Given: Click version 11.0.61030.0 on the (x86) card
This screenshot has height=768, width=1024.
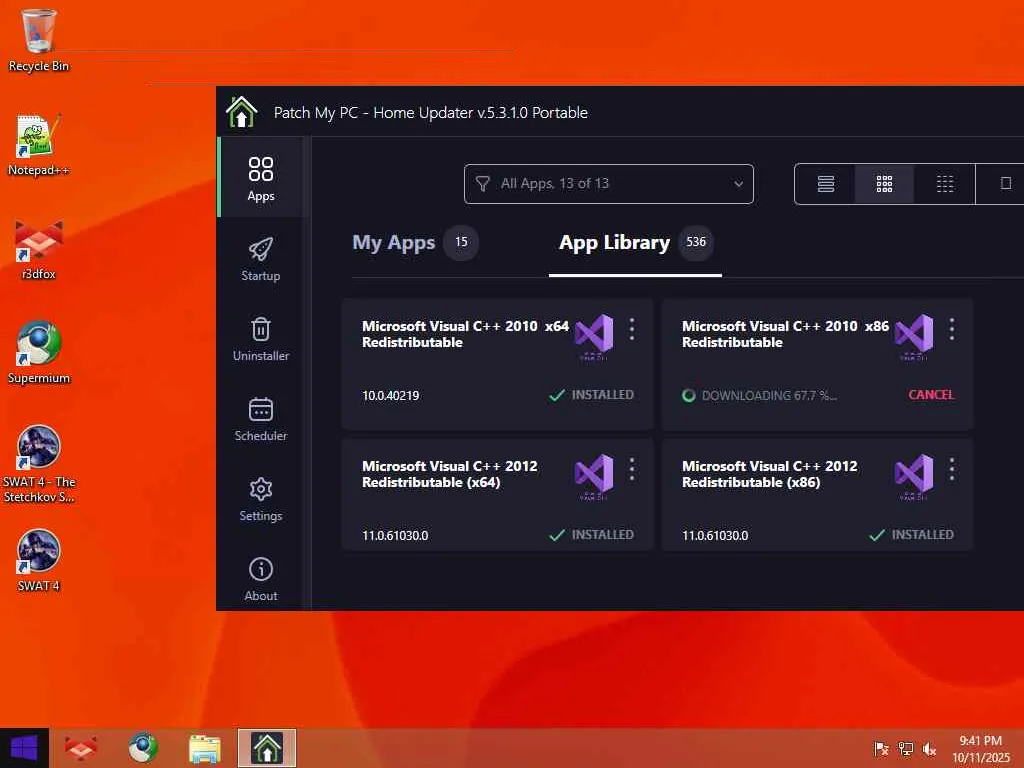Looking at the screenshot, I should pyautogui.click(x=715, y=536).
